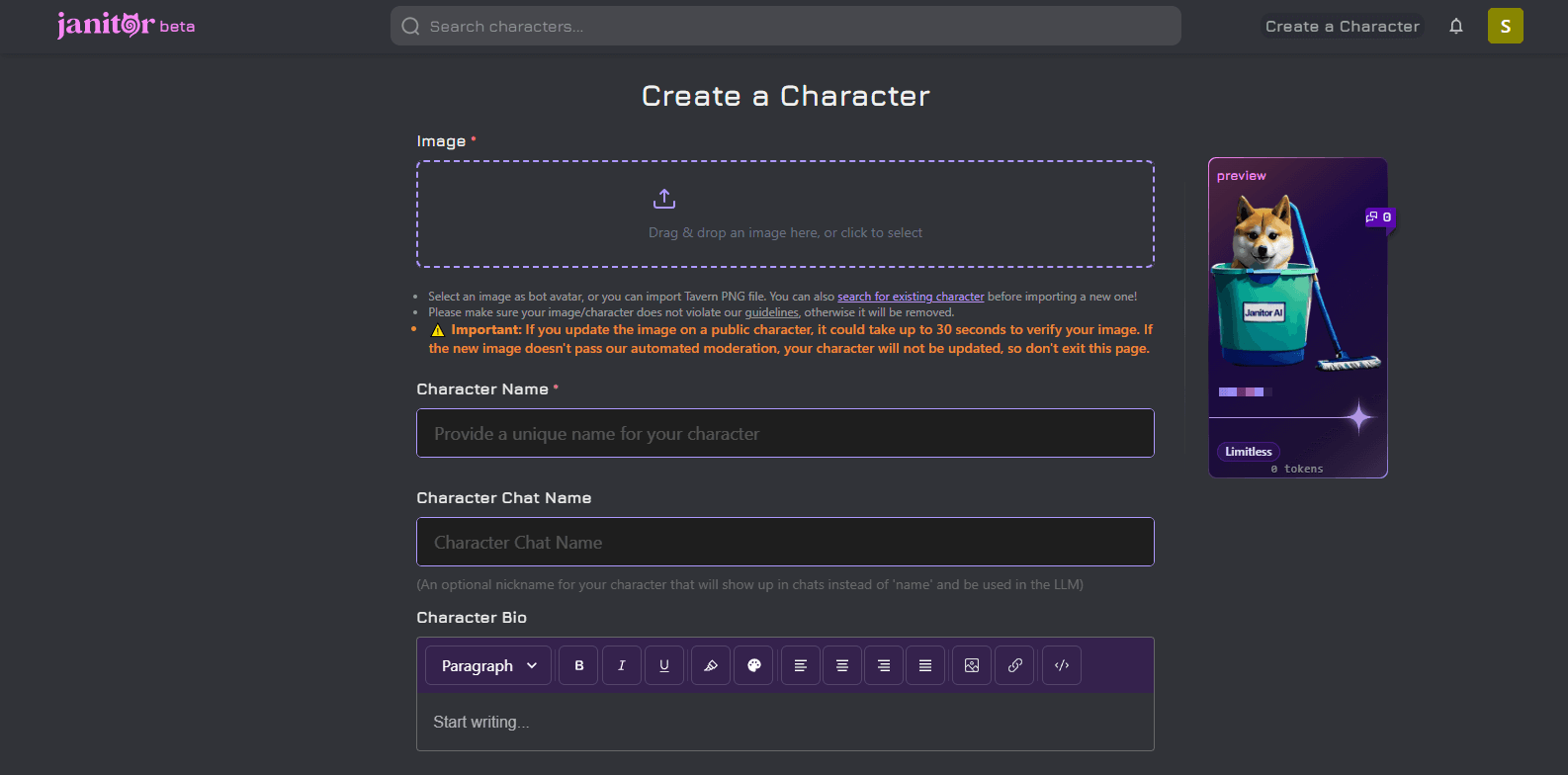This screenshot has width=1568, height=775.
Task: Click the preview label on the card
Action: pyautogui.click(x=1242, y=176)
